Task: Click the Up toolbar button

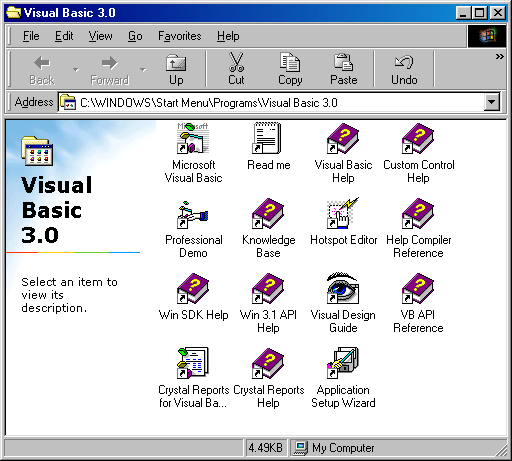Action: 176,70
